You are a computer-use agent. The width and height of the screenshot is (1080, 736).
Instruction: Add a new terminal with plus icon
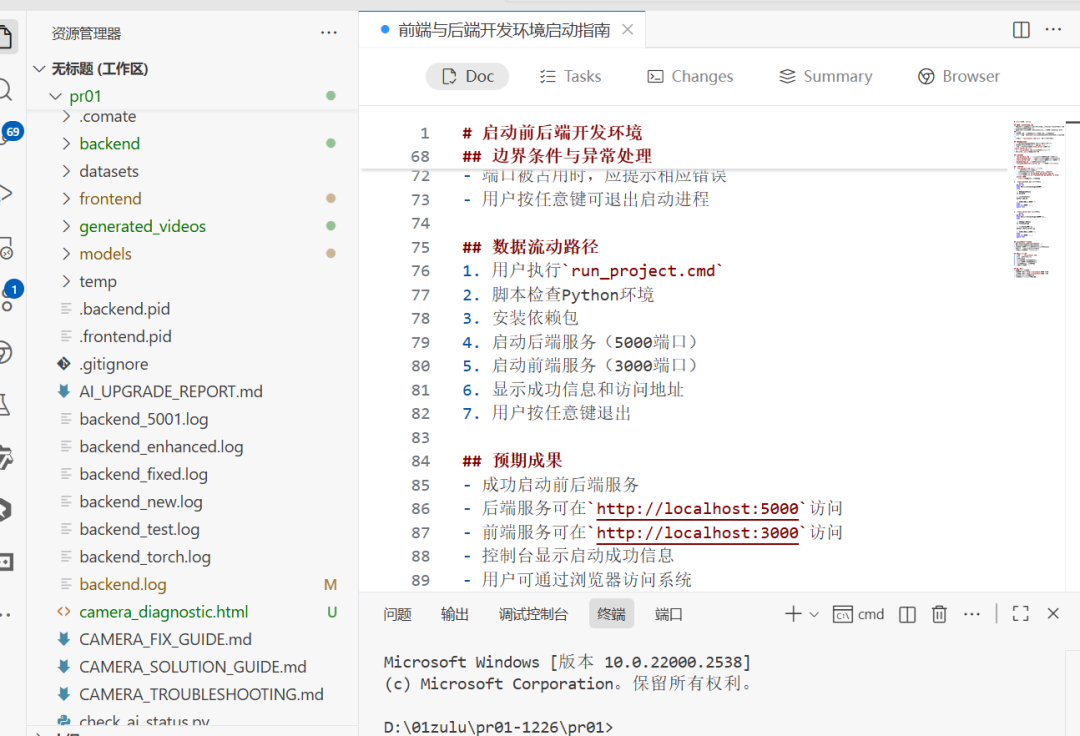pyautogui.click(x=793, y=613)
